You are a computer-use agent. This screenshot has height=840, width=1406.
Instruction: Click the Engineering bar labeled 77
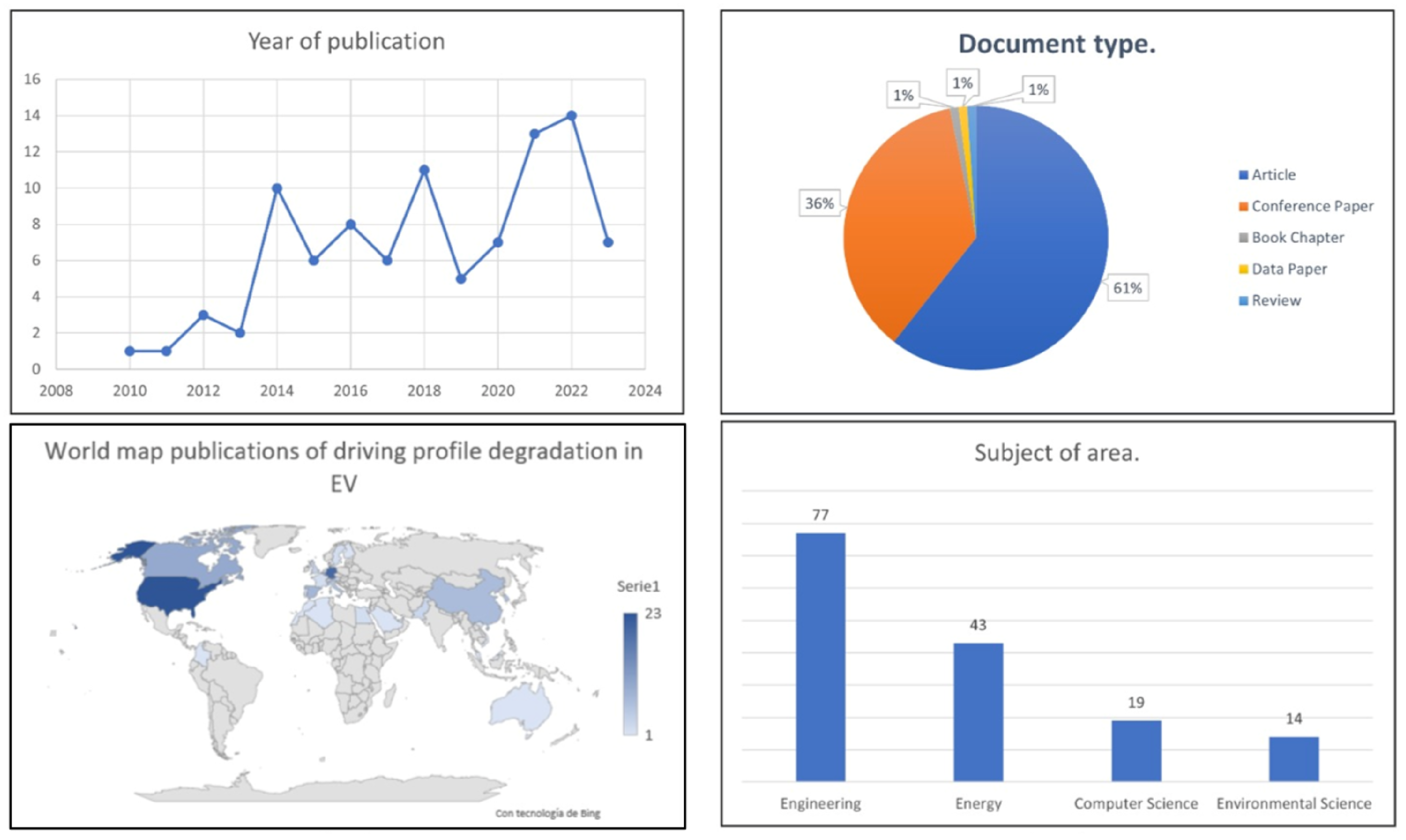pyautogui.click(x=820, y=657)
